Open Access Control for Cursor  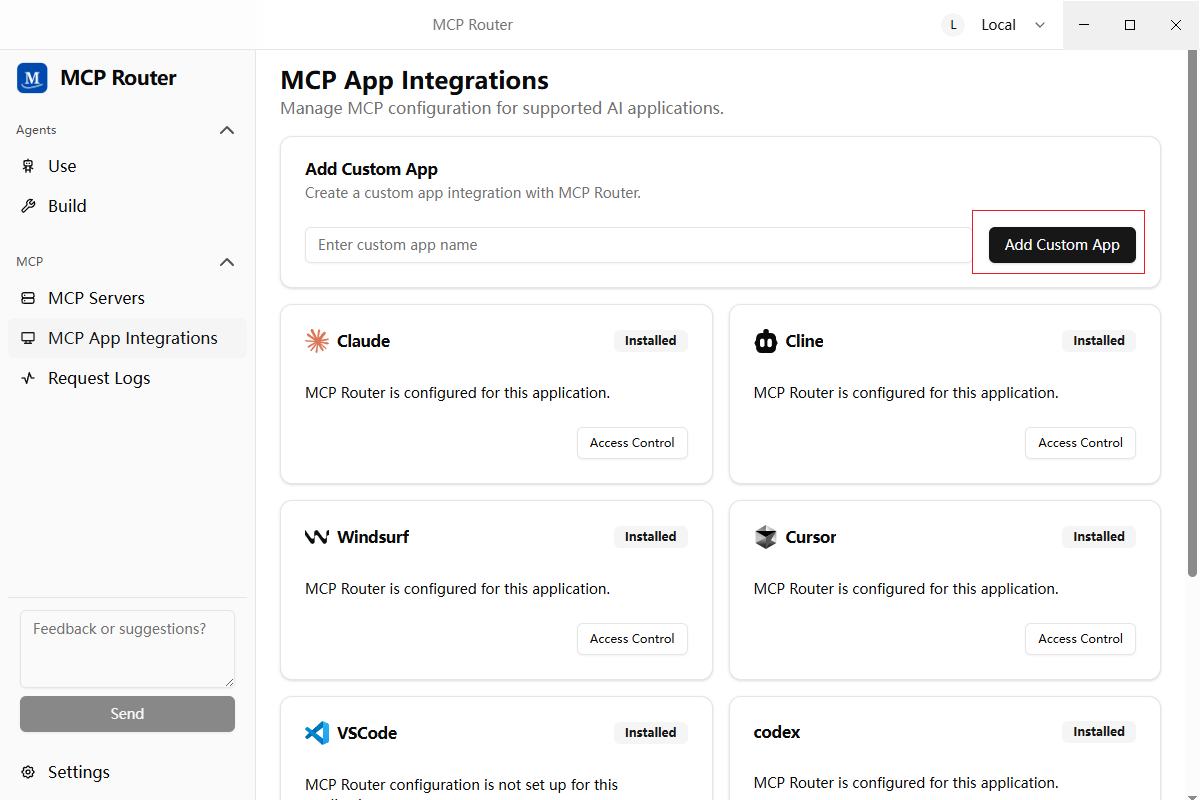(x=1080, y=639)
